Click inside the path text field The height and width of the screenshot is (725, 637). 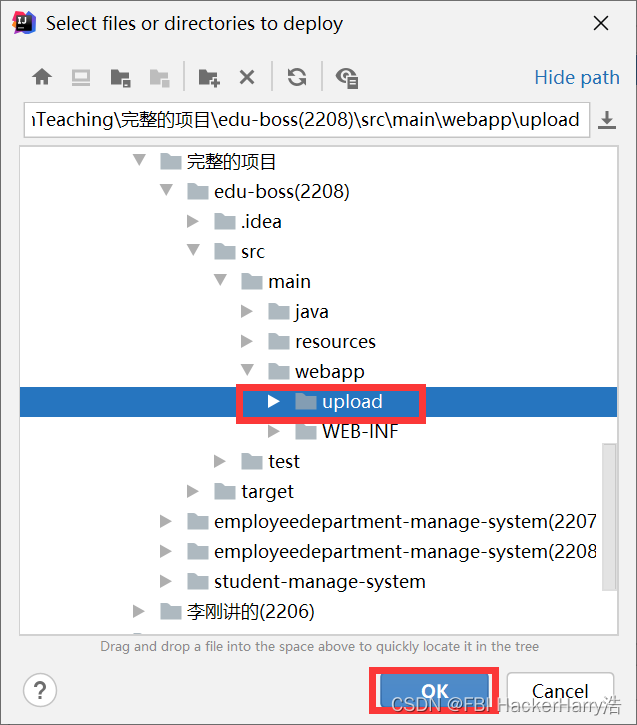[307, 120]
